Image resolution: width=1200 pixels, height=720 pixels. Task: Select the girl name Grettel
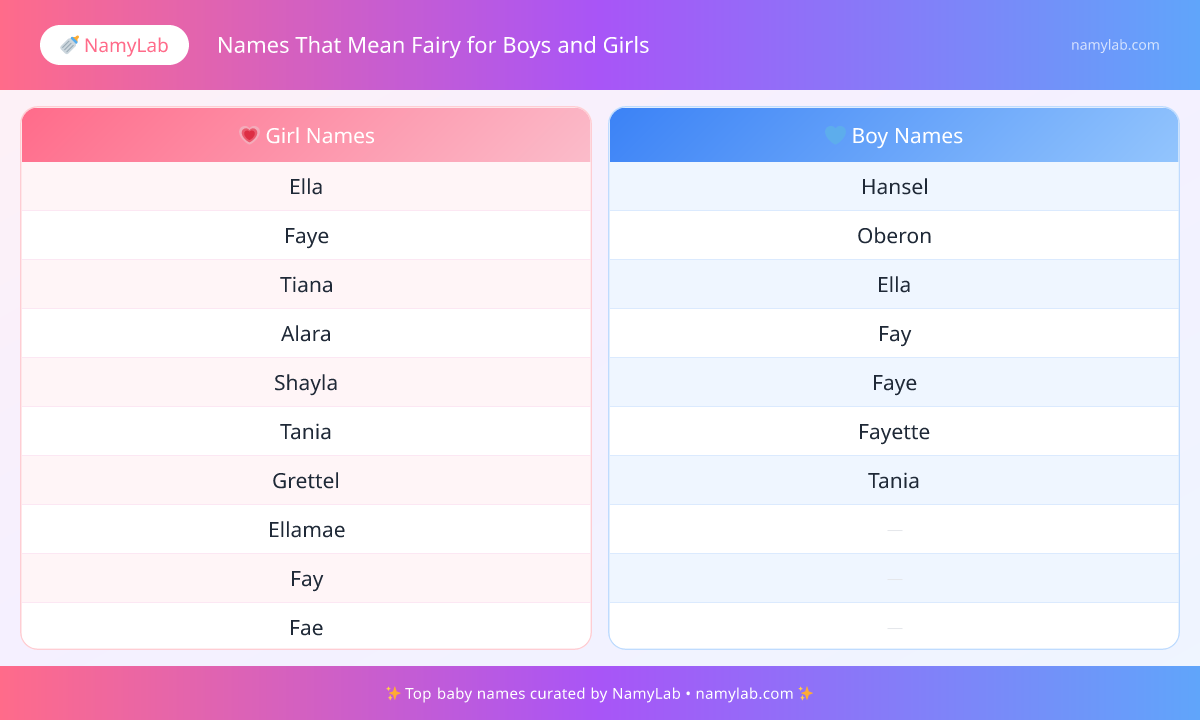(306, 481)
